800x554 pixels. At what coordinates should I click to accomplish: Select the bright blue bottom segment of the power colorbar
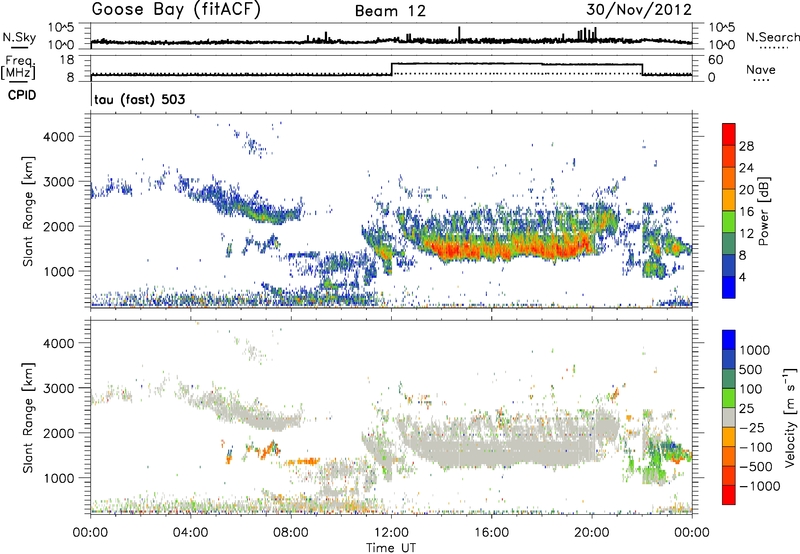(729, 287)
